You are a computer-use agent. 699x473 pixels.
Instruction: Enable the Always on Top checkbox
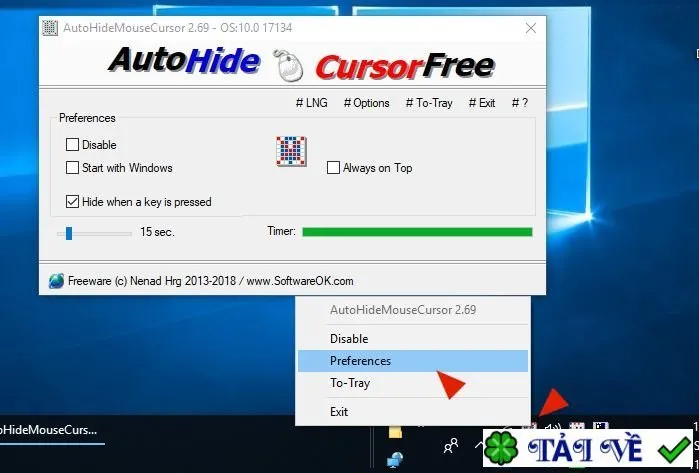pos(333,168)
